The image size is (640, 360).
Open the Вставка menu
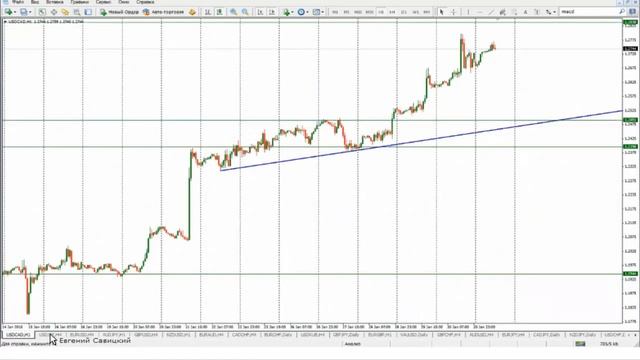coord(54,2)
